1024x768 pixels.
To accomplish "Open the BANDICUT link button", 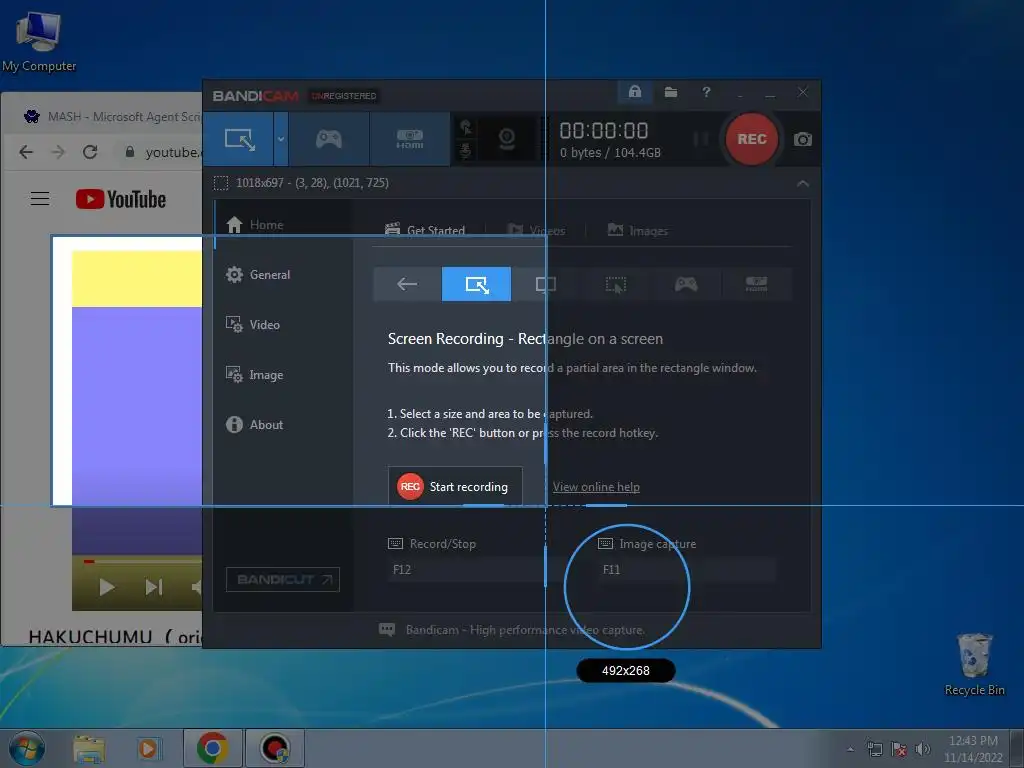I will (283, 579).
